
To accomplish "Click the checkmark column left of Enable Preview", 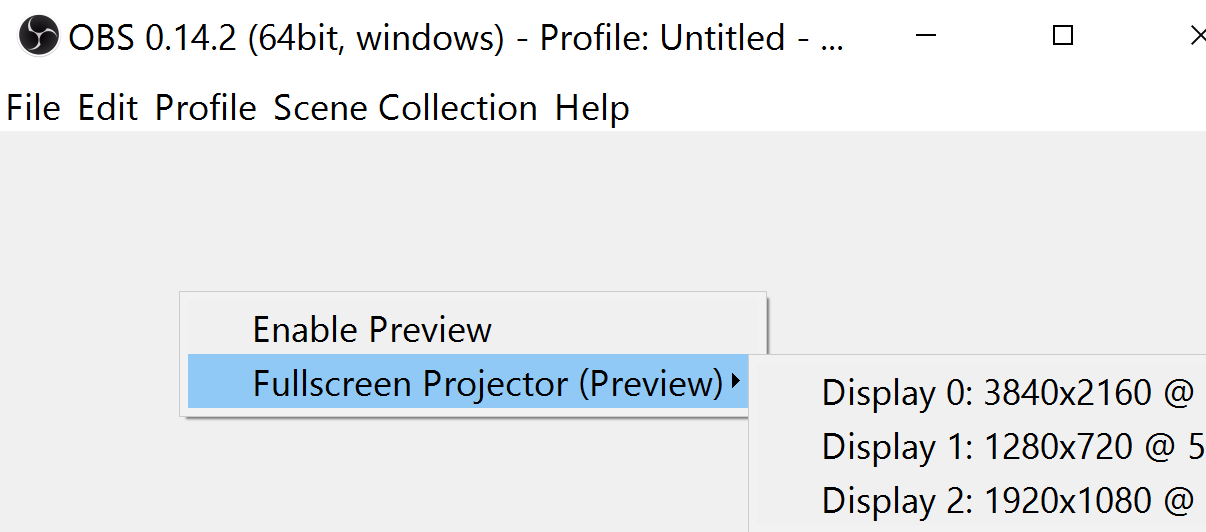I will click(218, 329).
